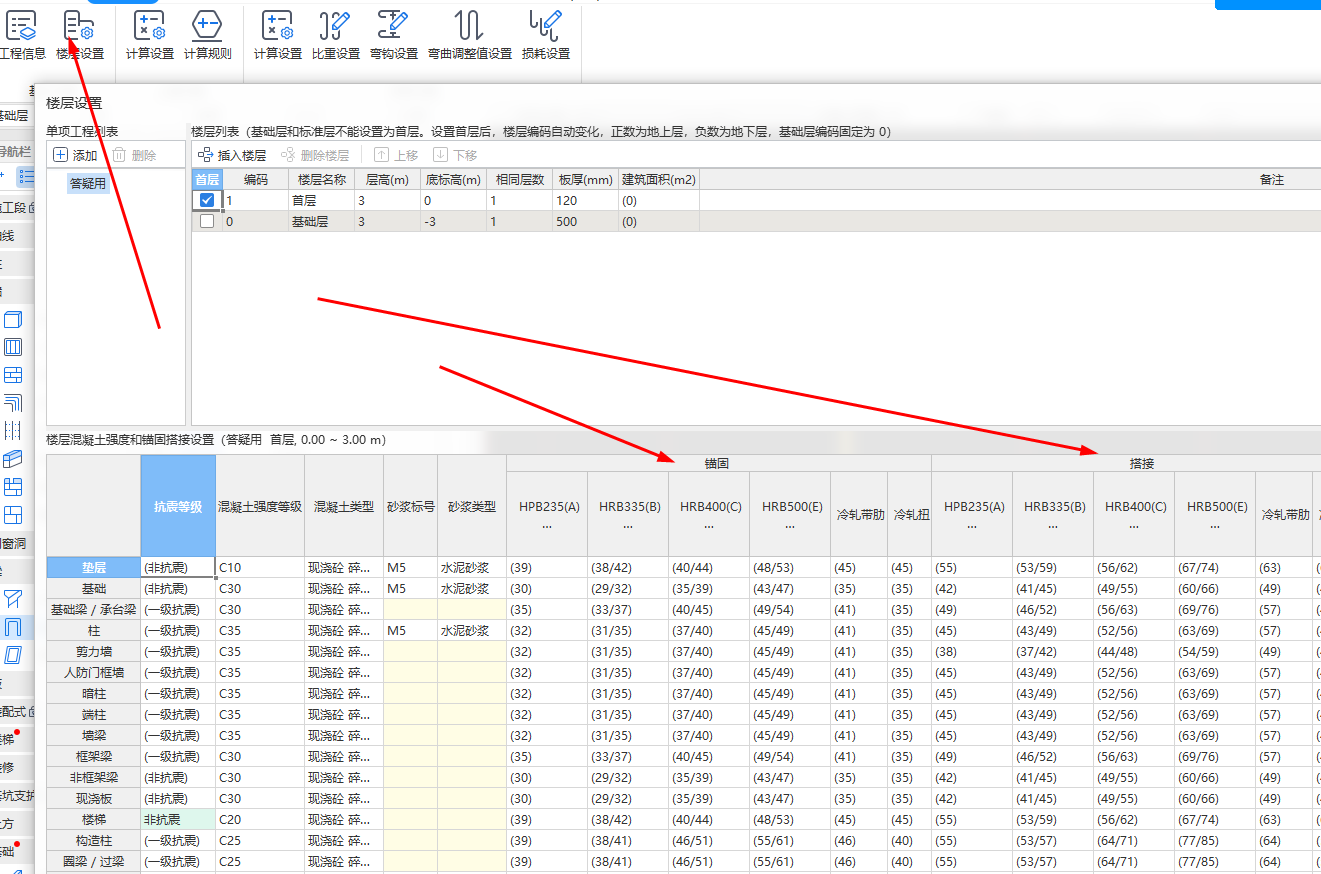Expand the 装配式 category in sidebar
This screenshot has width=1321, height=874.
[16, 711]
